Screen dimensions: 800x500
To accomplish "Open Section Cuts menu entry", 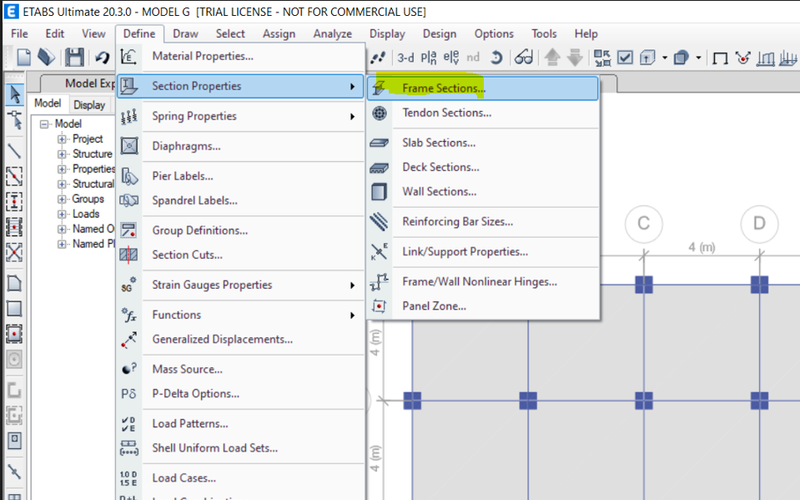I will coord(240,255).
